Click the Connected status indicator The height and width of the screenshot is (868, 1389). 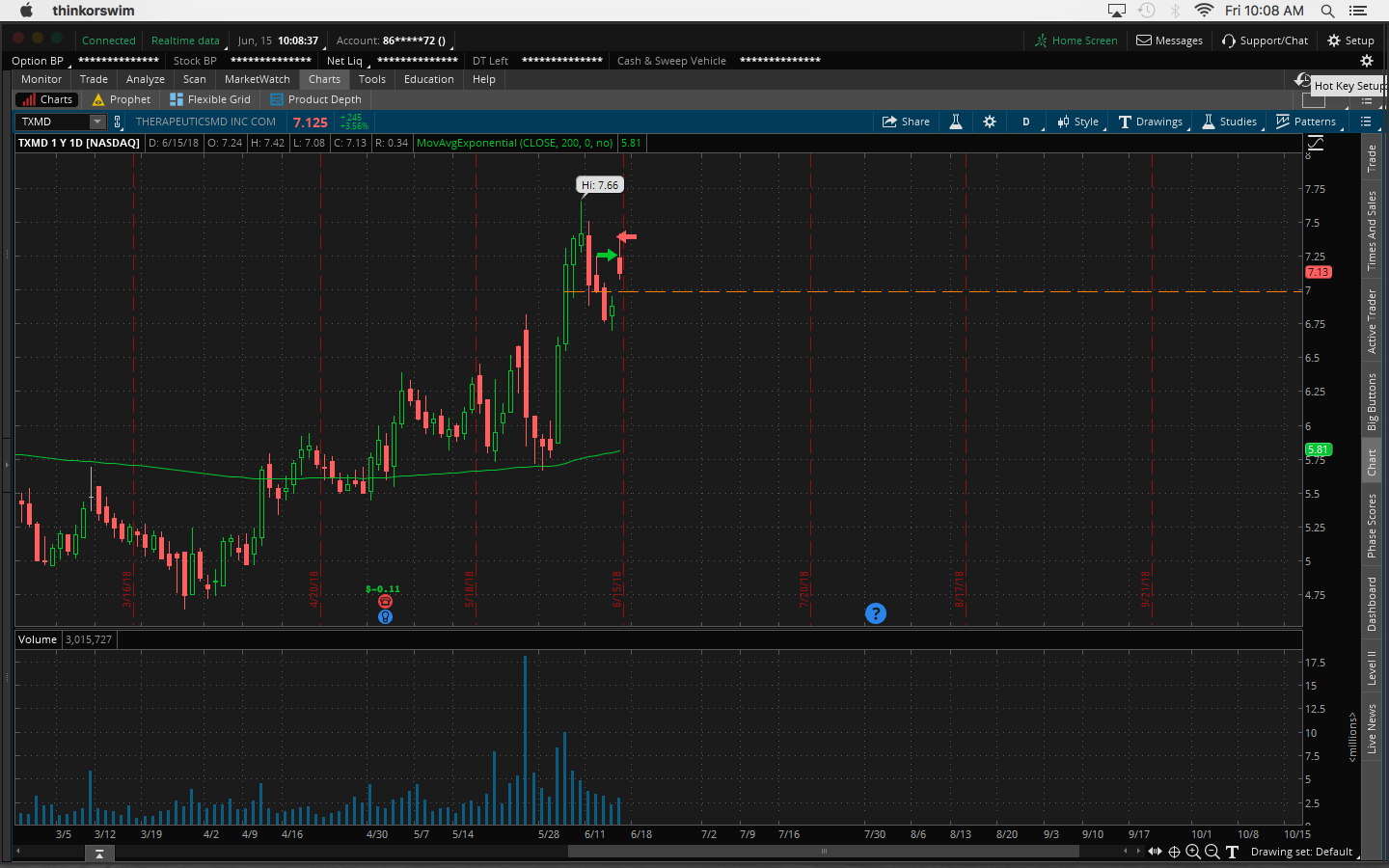pyautogui.click(x=109, y=41)
